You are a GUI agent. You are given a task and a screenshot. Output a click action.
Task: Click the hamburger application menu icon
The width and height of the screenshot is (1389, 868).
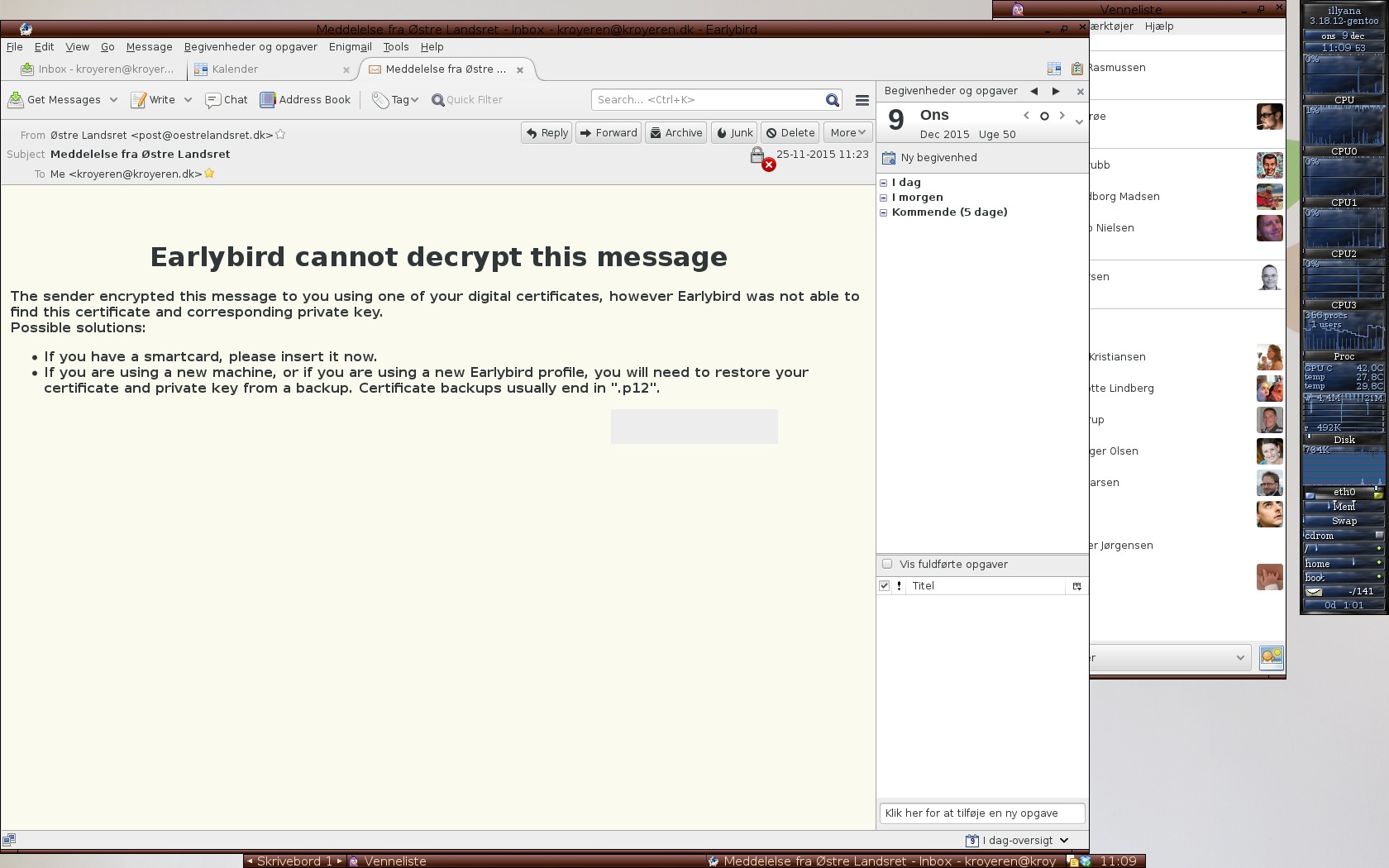pos(862,100)
